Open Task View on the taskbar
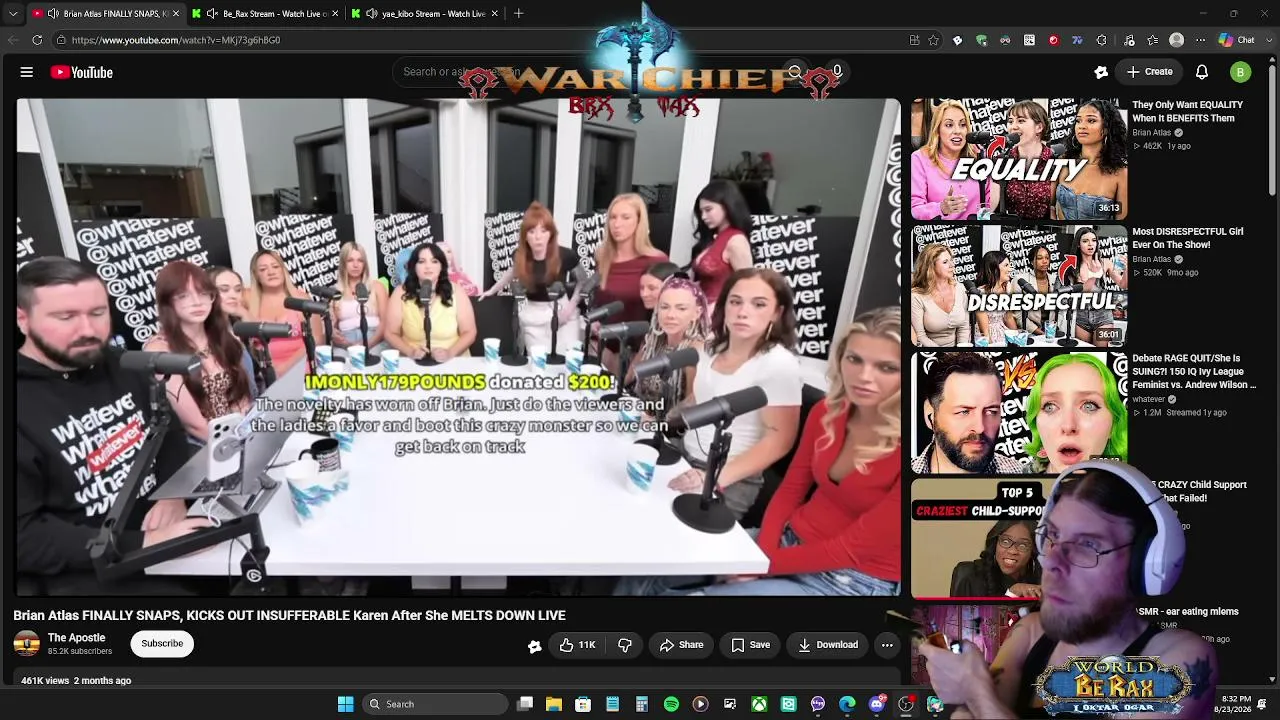 click(x=525, y=704)
